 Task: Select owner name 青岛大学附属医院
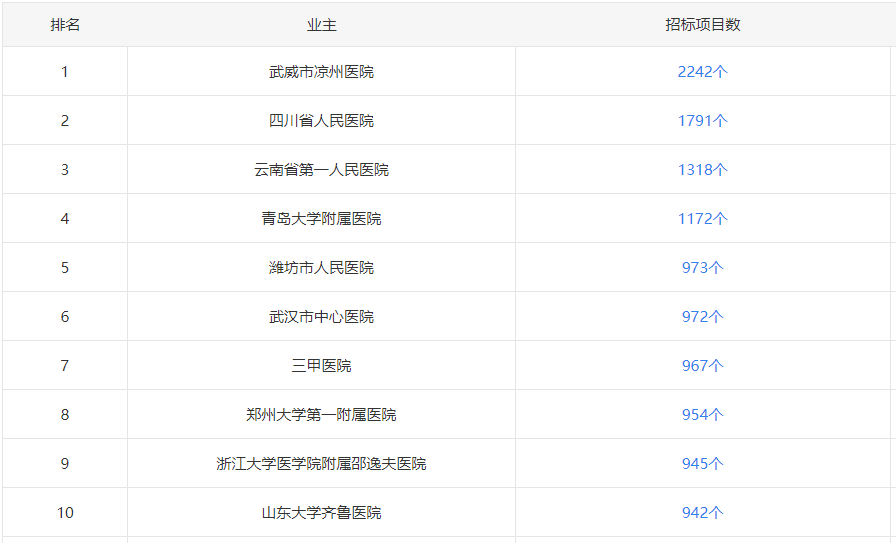click(321, 219)
